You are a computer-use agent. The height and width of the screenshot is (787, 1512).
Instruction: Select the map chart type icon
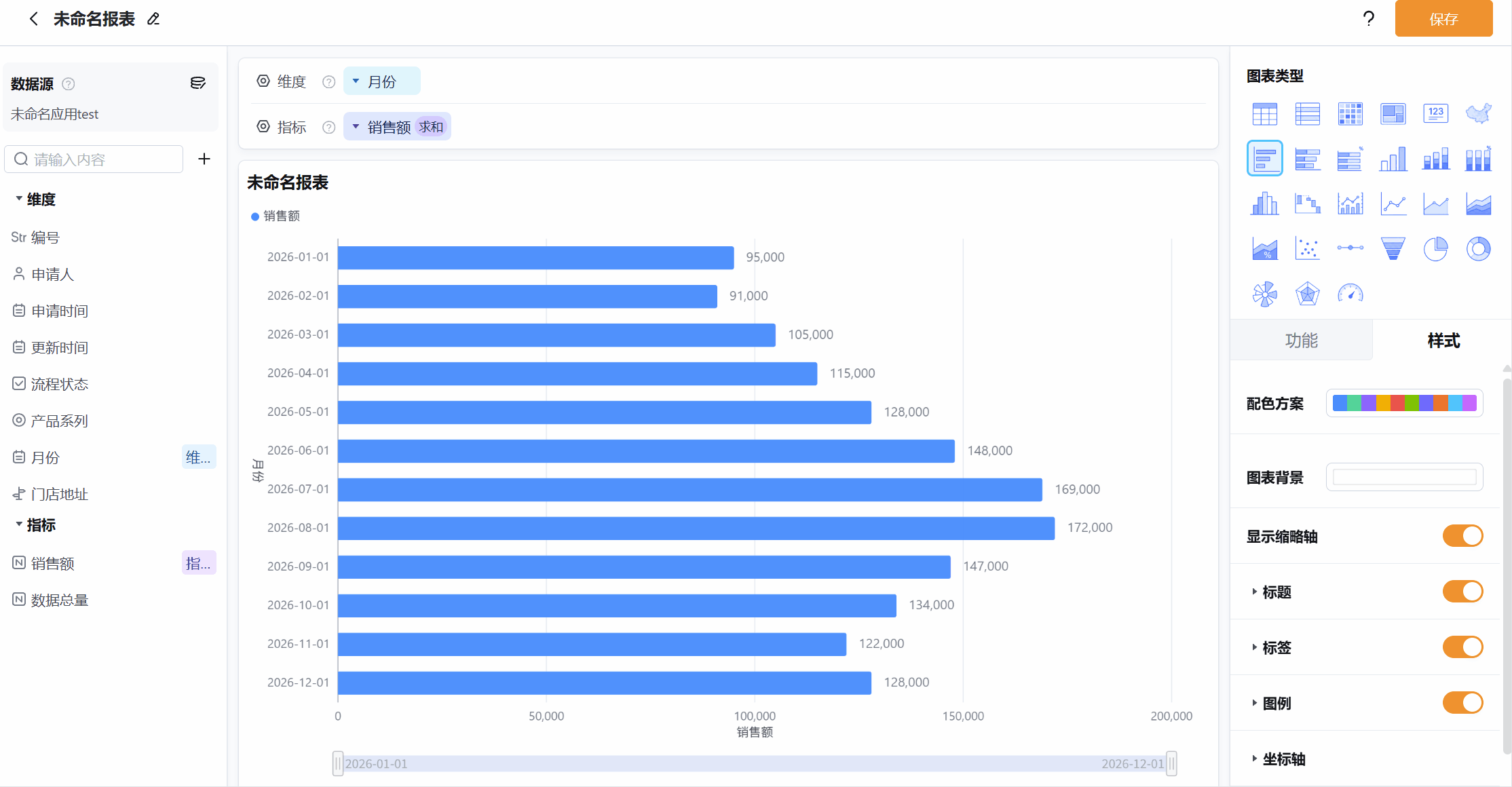[1478, 113]
